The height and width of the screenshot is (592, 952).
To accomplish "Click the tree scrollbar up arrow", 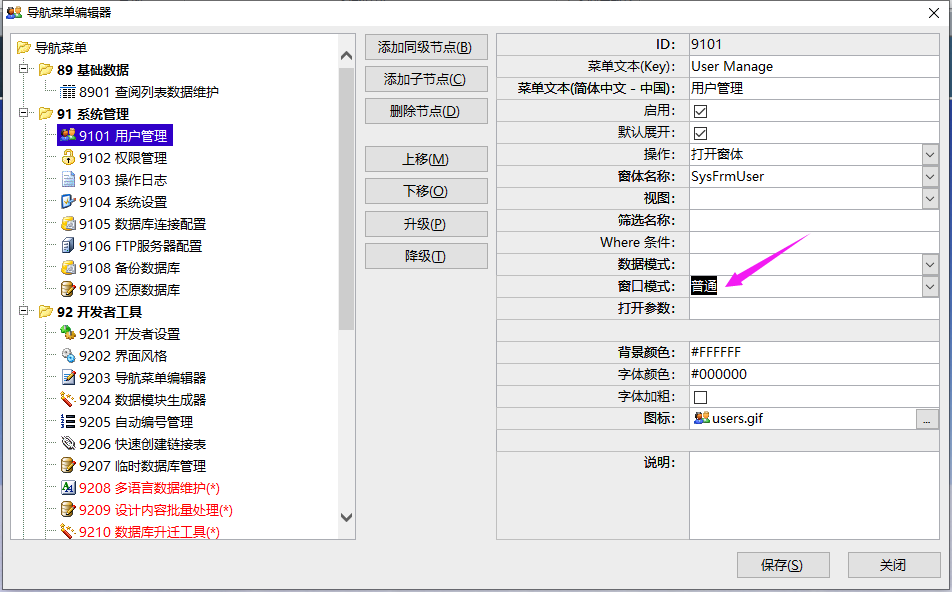I will (x=347, y=56).
